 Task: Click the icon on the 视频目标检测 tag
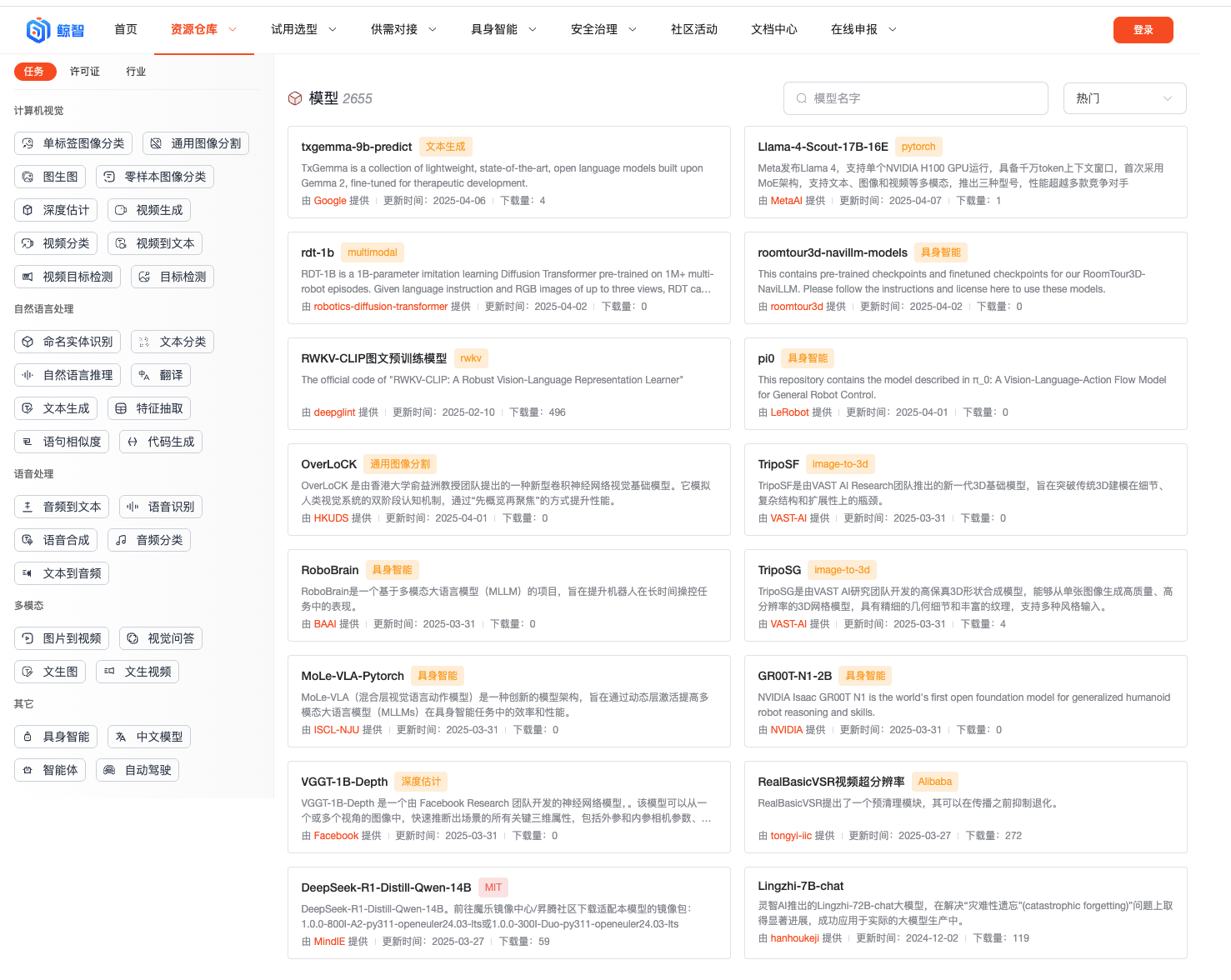[x=28, y=277]
